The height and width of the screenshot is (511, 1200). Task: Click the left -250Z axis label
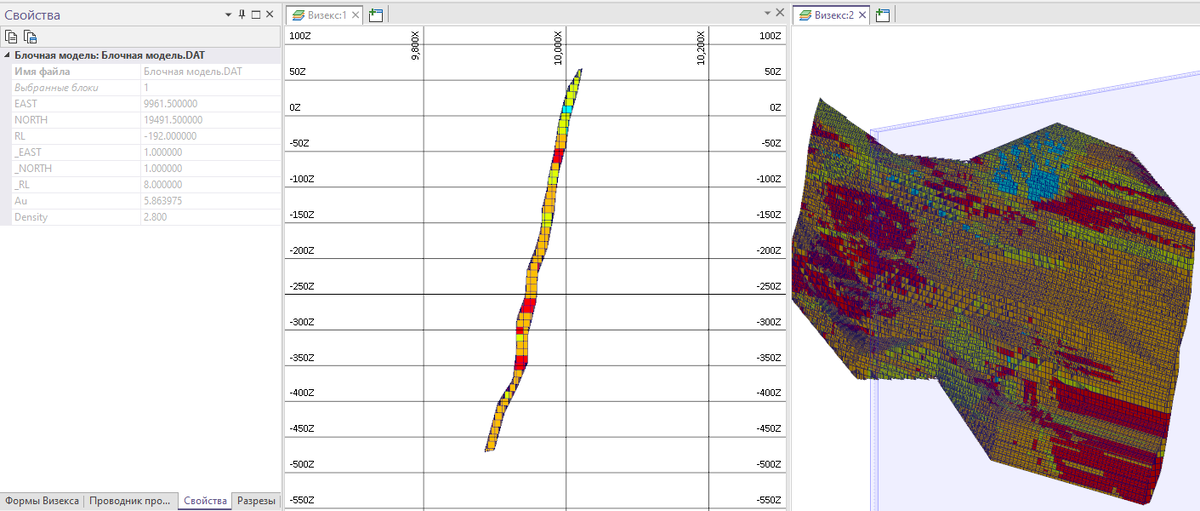point(301,286)
